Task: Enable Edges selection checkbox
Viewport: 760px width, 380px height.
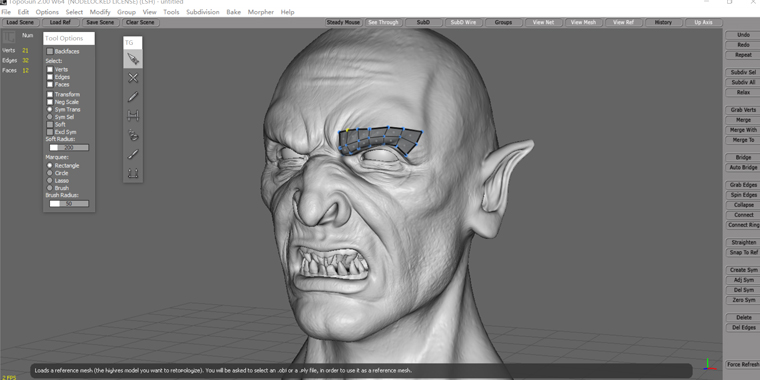Action: [50, 77]
